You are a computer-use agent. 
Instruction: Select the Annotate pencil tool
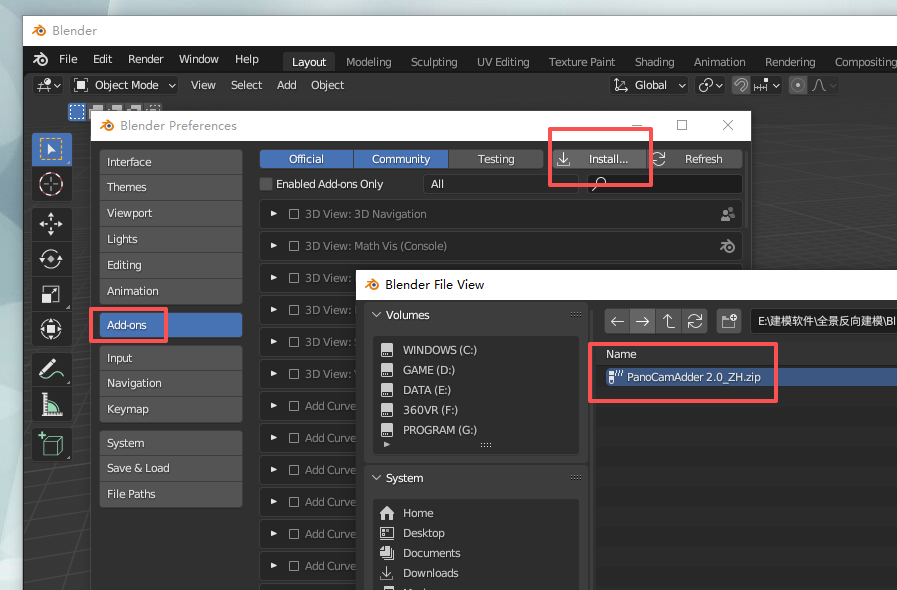[50, 369]
